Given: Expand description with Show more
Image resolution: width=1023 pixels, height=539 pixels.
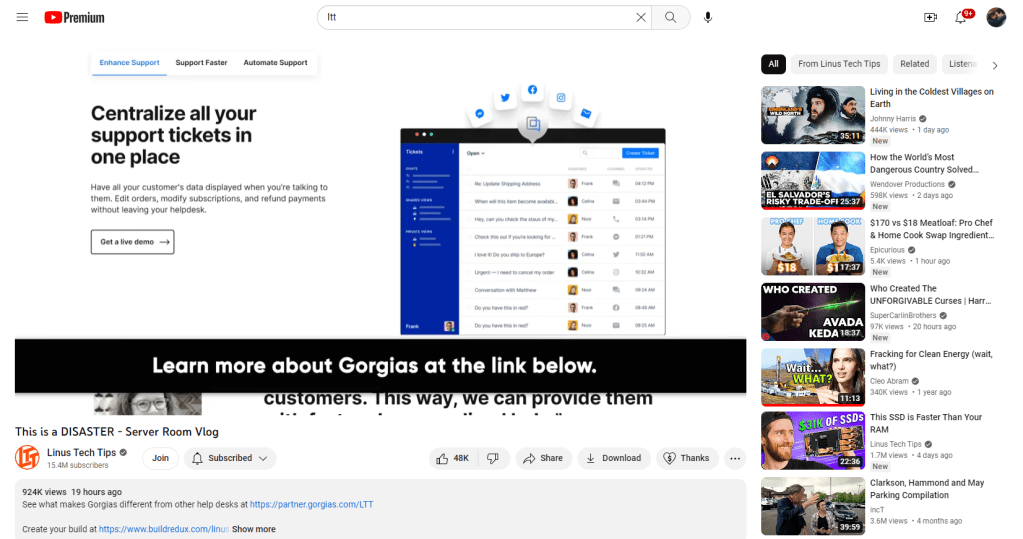Looking at the screenshot, I should point(254,529).
